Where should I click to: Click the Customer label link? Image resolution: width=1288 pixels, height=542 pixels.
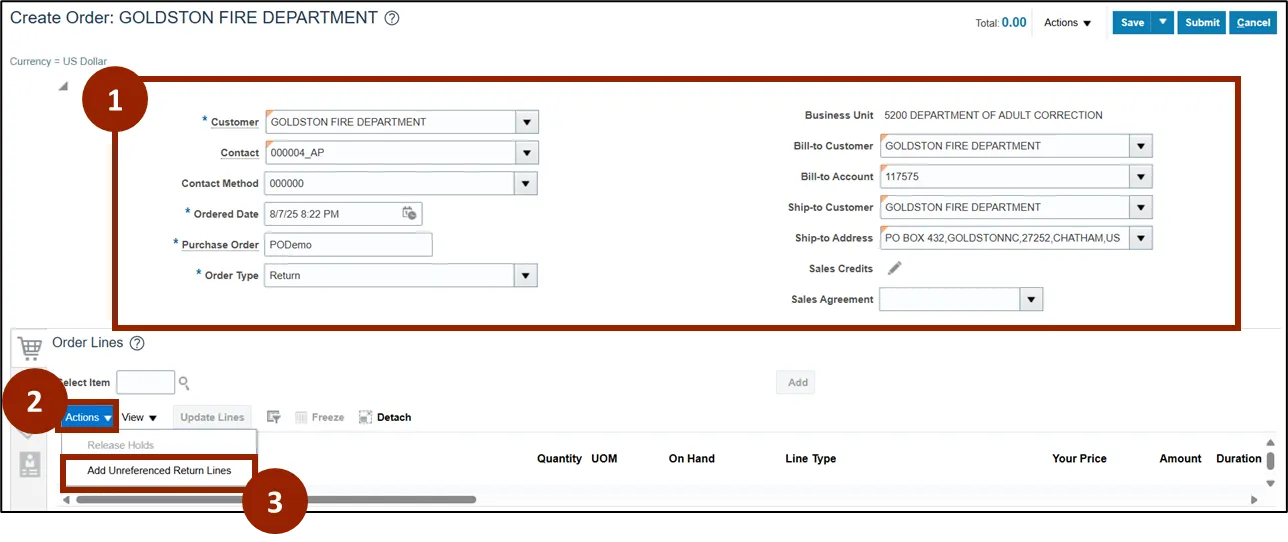pos(235,122)
